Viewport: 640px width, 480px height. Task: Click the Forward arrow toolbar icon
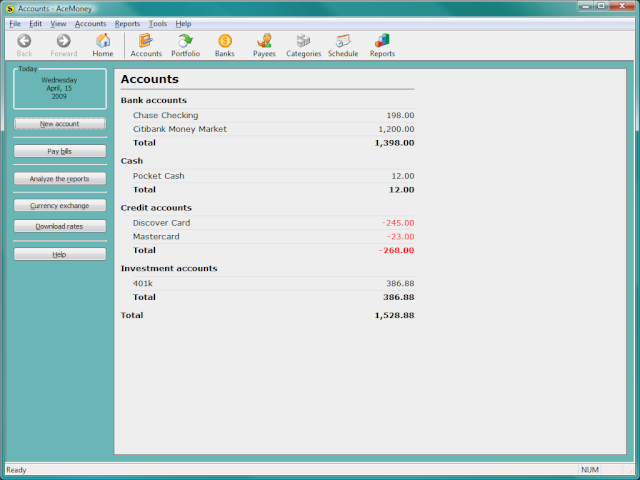pyautogui.click(x=63, y=41)
